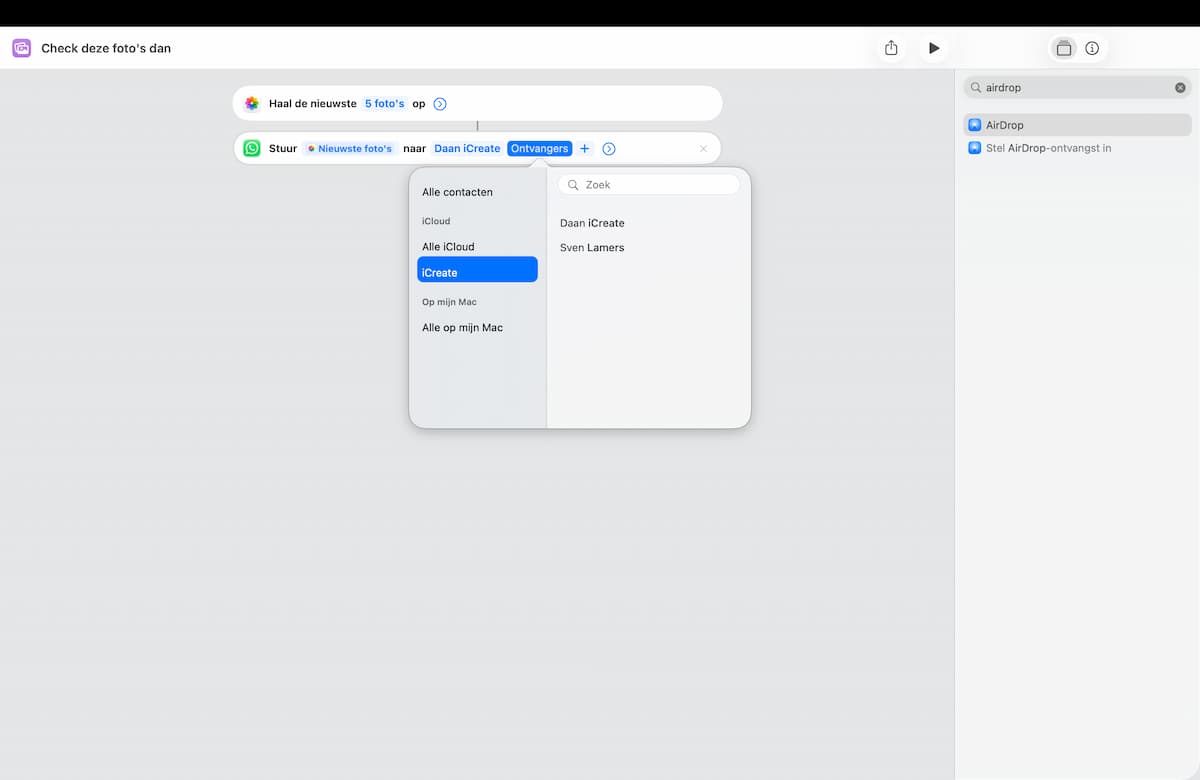Click the AirDrop result icon
Image resolution: width=1200 pixels, height=780 pixels.
(x=975, y=125)
